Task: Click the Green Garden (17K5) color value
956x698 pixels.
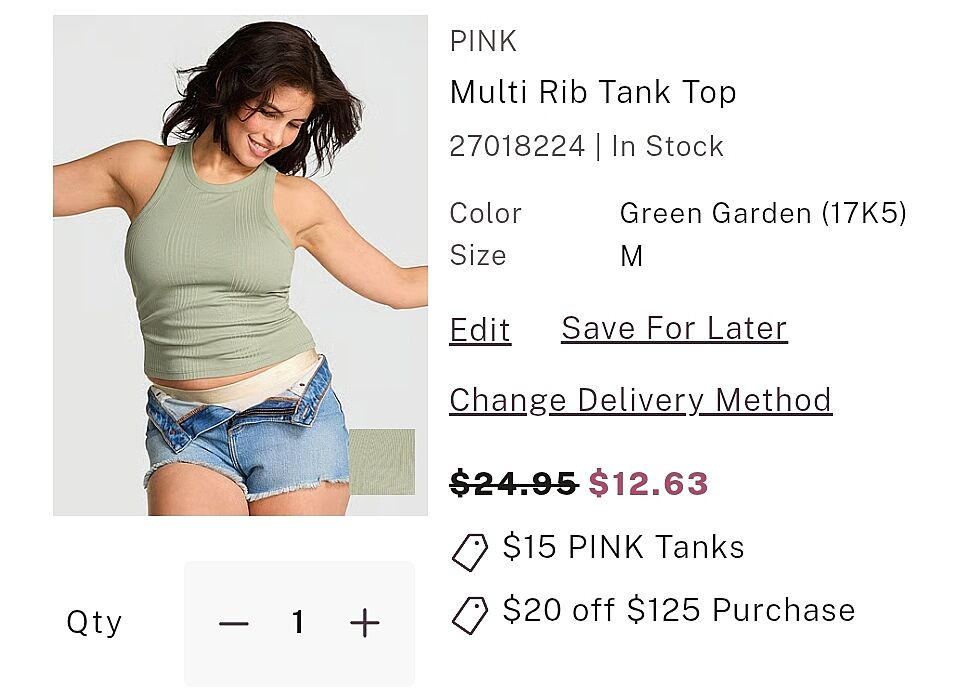Action: point(763,213)
